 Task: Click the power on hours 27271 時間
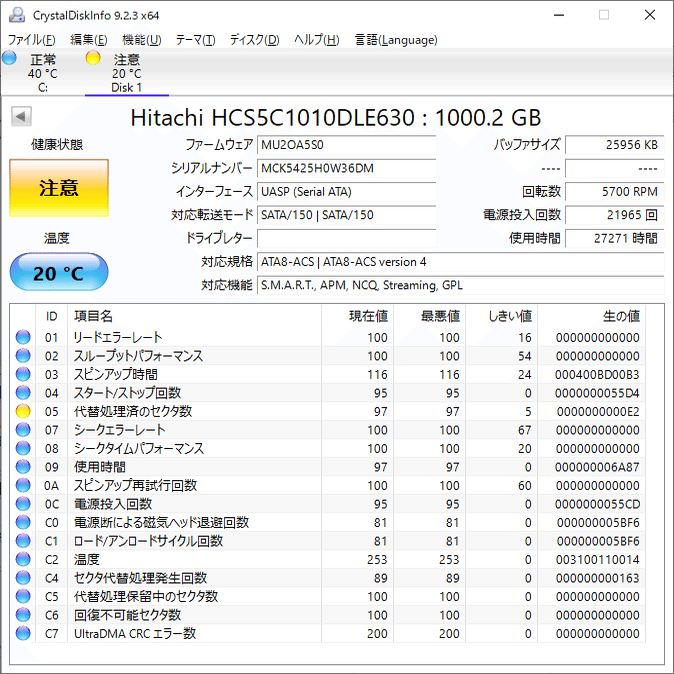pos(615,239)
